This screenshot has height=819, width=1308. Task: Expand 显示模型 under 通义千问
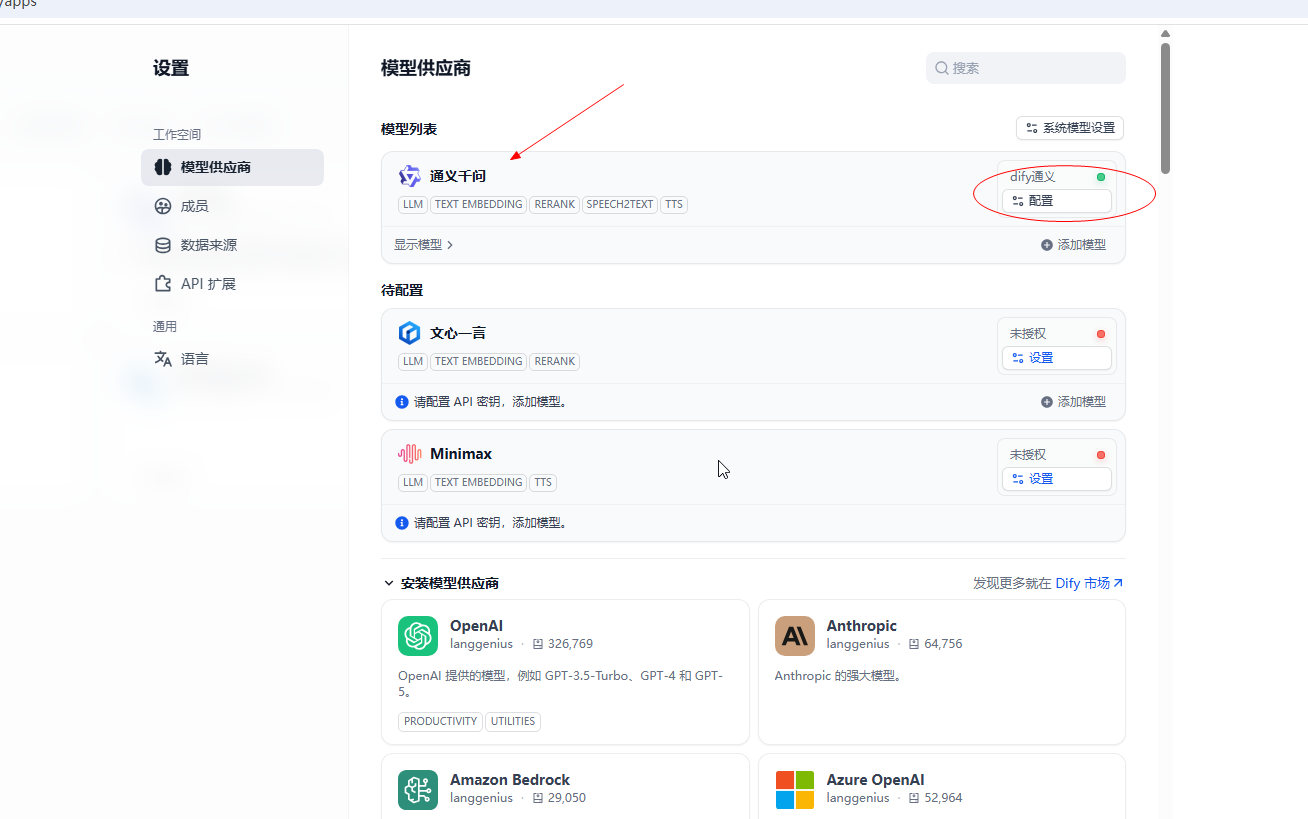click(x=424, y=245)
